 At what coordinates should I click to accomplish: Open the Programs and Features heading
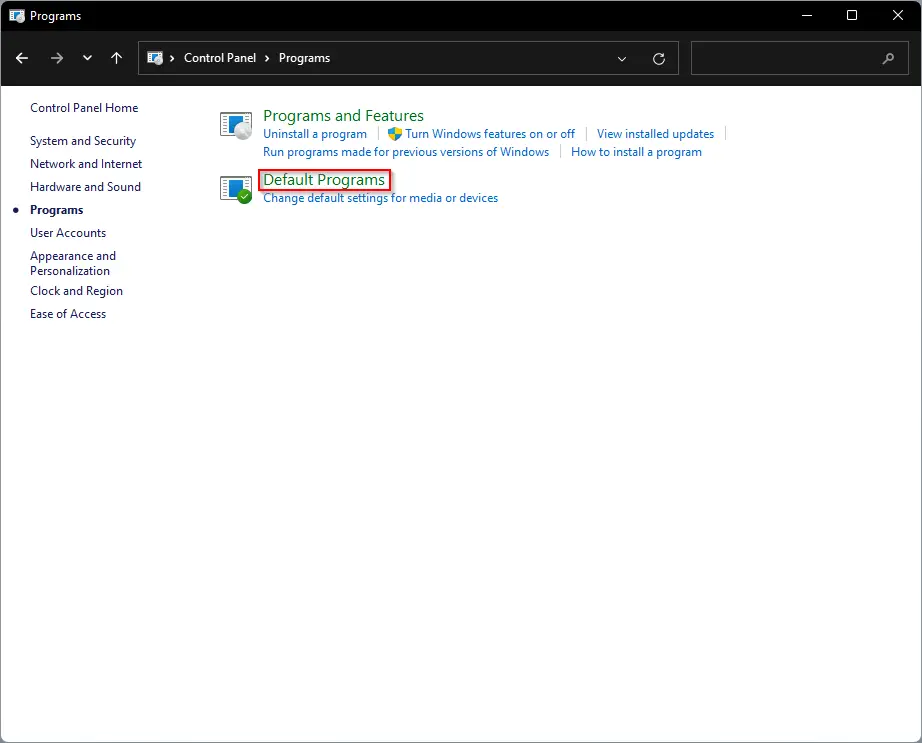[343, 115]
